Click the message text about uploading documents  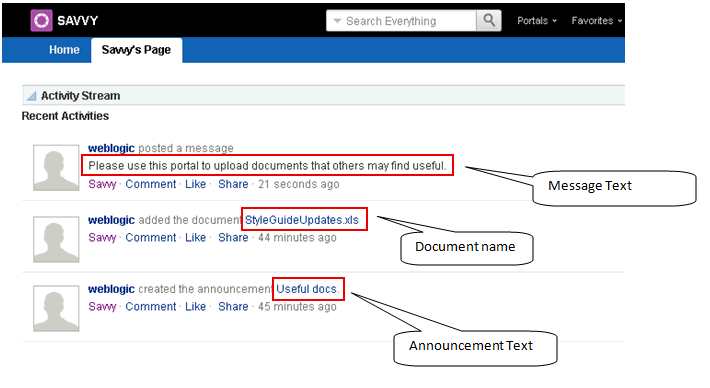point(267,166)
